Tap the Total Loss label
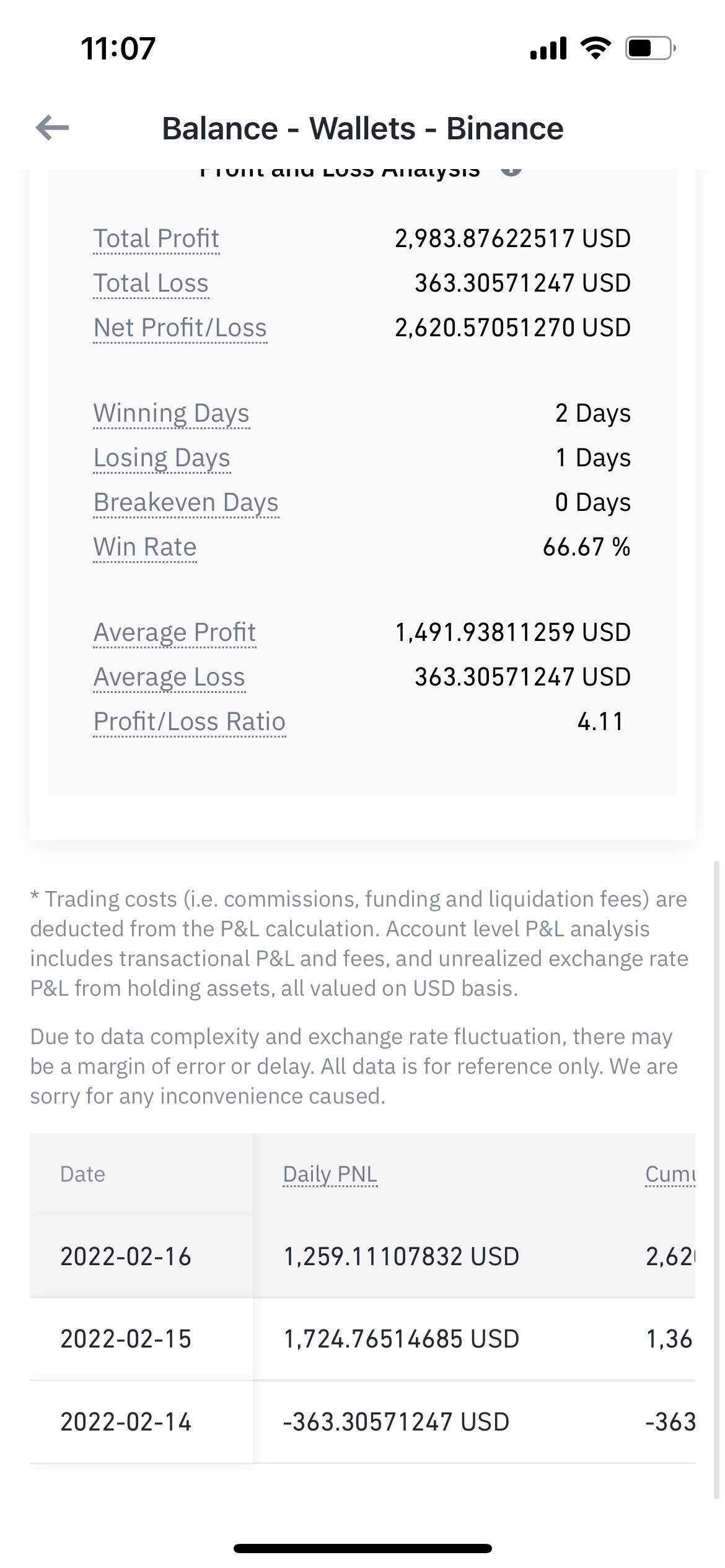This screenshot has height=1568, width=725. [x=151, y=283]
